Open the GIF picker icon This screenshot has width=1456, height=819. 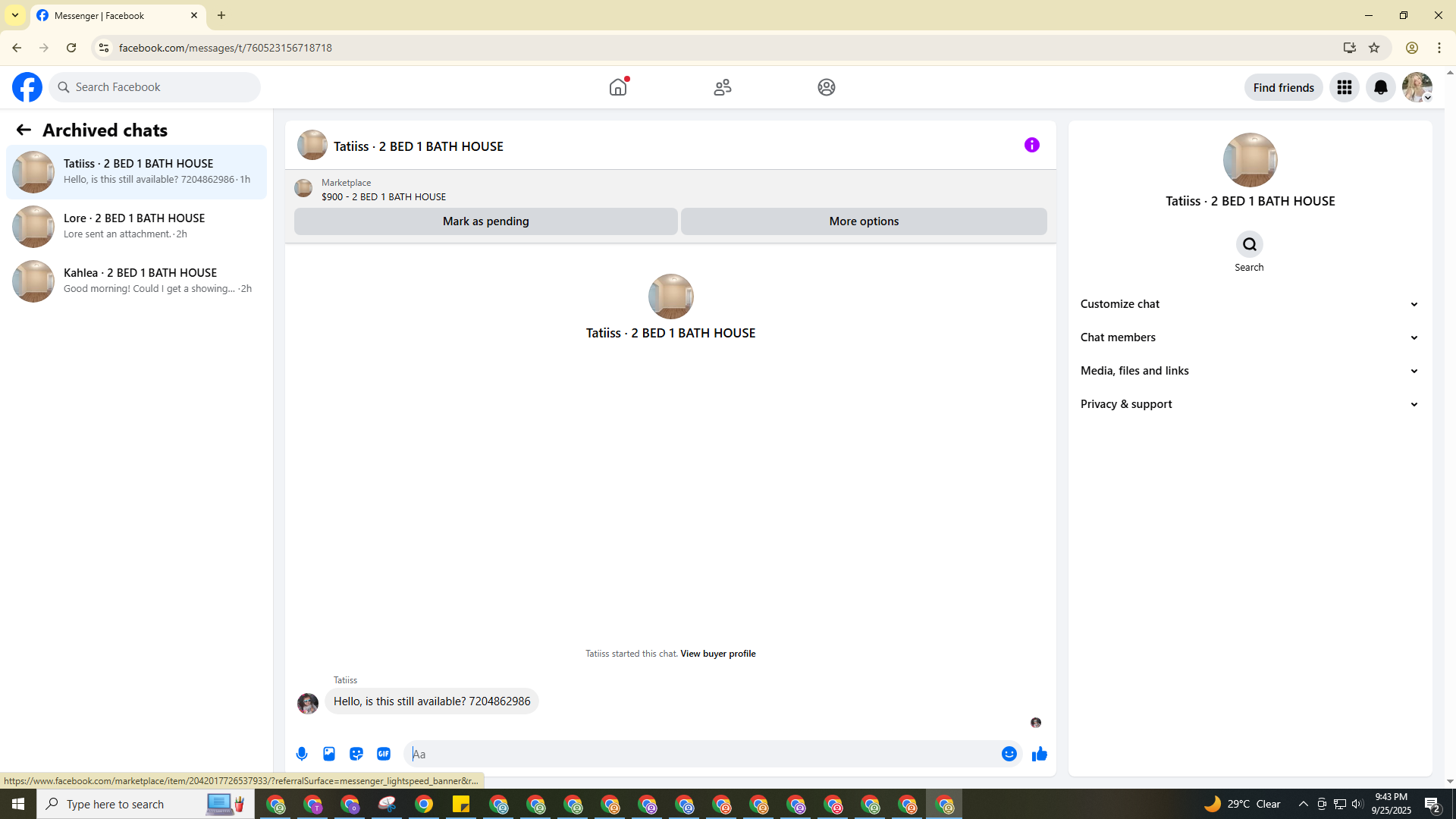[384, 754]
